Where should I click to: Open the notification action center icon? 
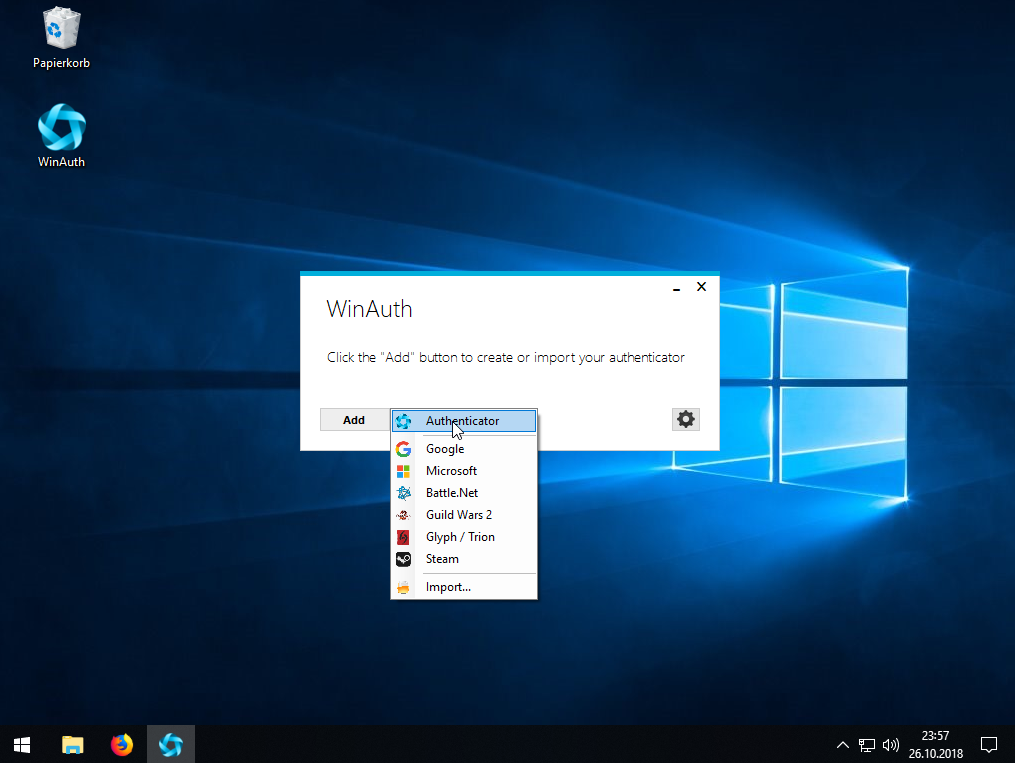pyautogui.click(x=988, y=744)
